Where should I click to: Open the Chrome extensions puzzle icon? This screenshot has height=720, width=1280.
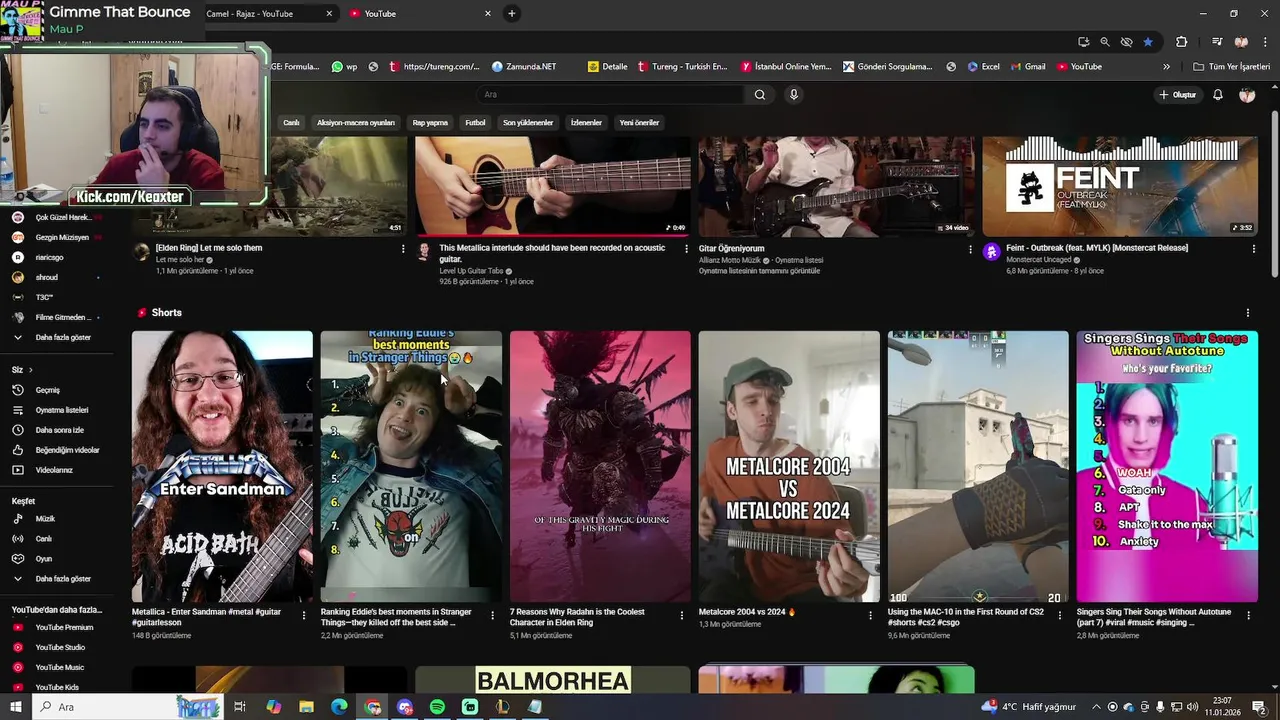[x=1182, y=42]
